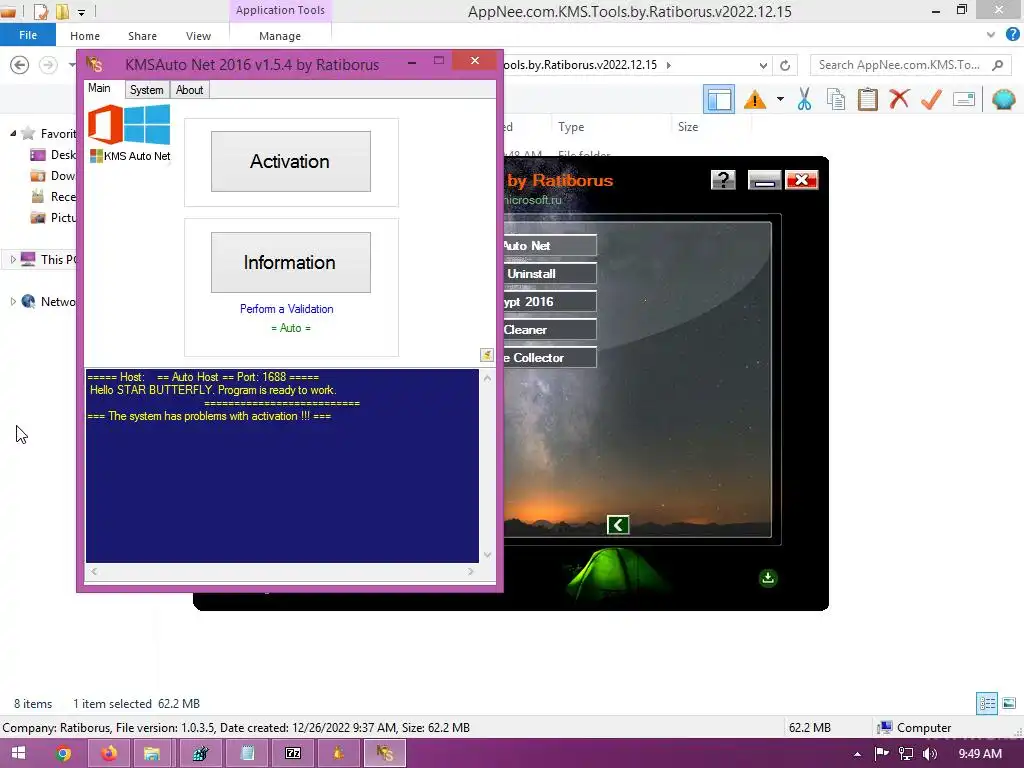The width and height of the screenshot is (1024, 768).
Task: Select Pictures in the navigation pane
Action: pyautogui.click(x=53, y=217)
